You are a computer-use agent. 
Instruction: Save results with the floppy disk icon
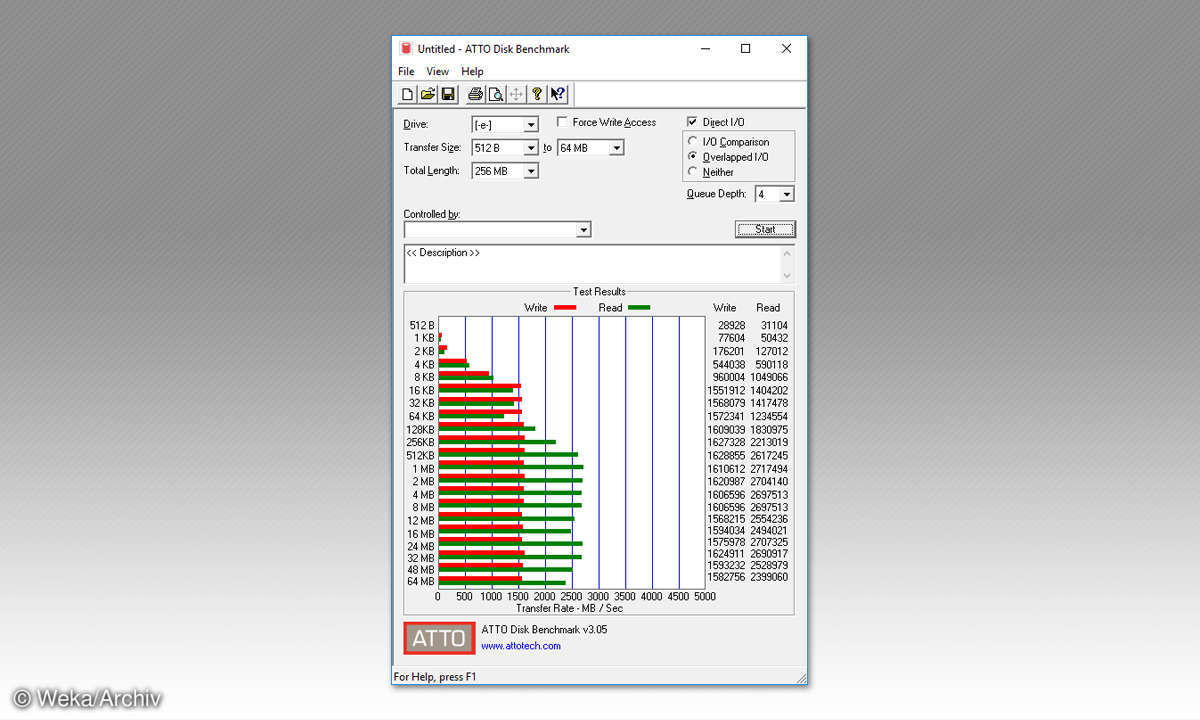click(448, 94)
